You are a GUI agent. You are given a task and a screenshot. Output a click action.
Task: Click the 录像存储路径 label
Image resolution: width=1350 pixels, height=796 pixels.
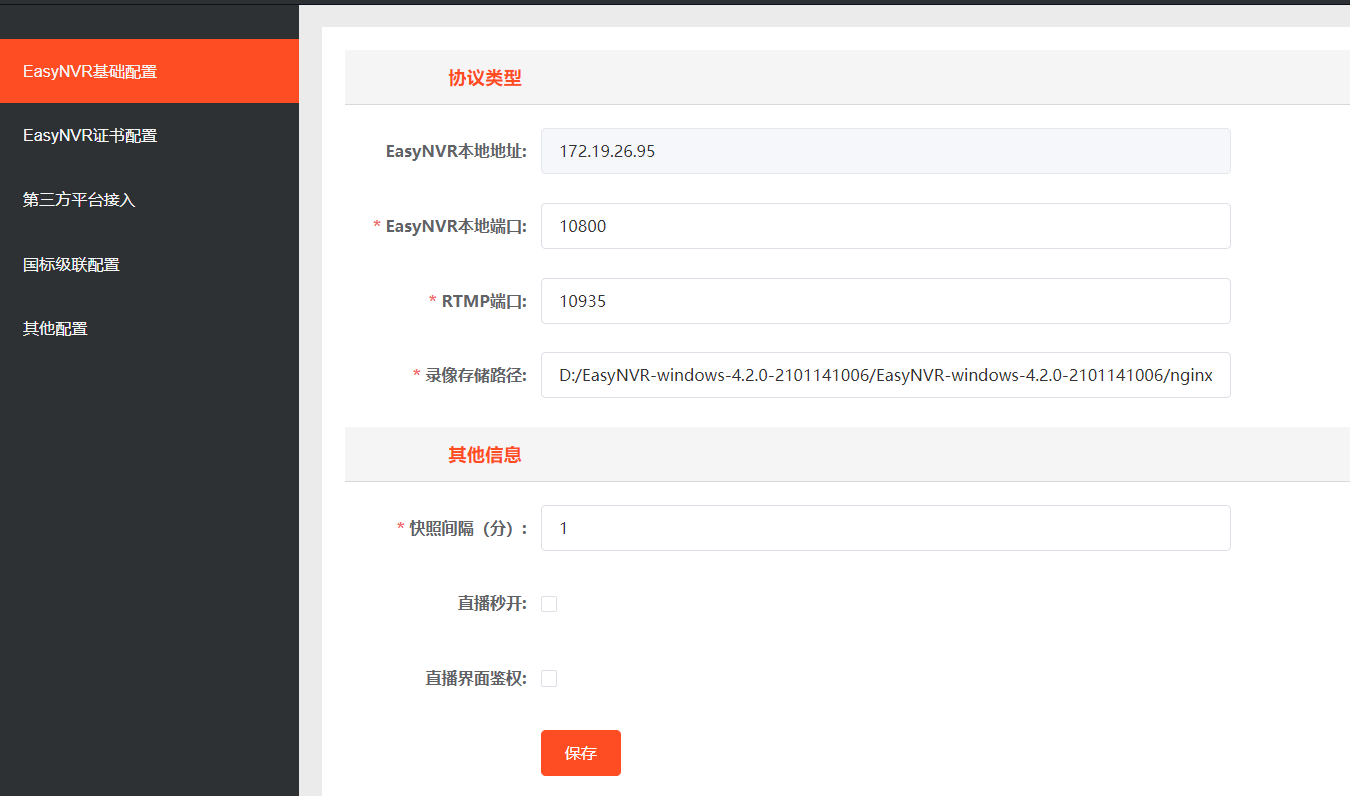[x=476, y=376]
